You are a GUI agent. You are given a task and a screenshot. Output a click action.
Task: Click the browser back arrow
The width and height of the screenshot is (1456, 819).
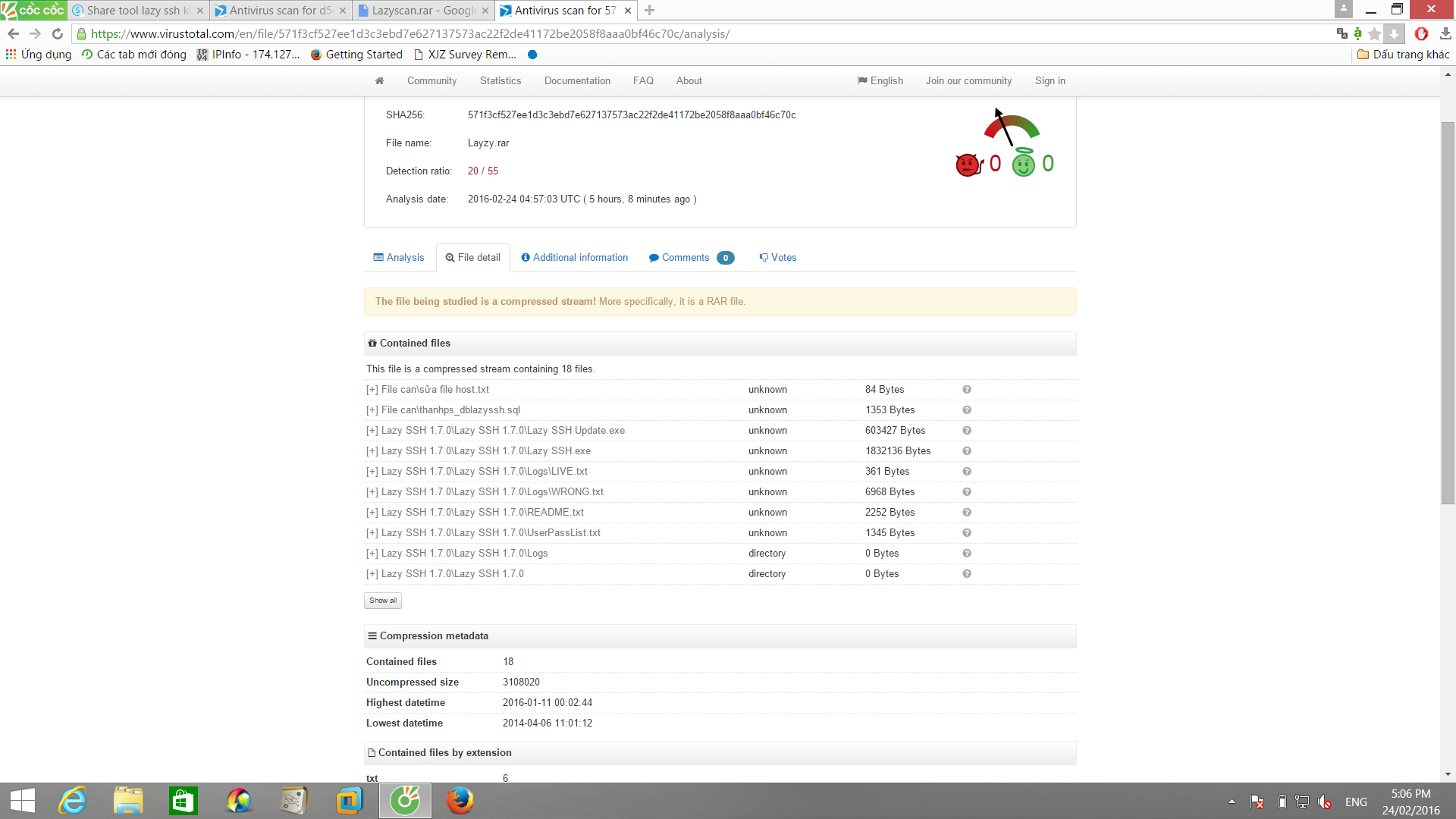[13, 33]
